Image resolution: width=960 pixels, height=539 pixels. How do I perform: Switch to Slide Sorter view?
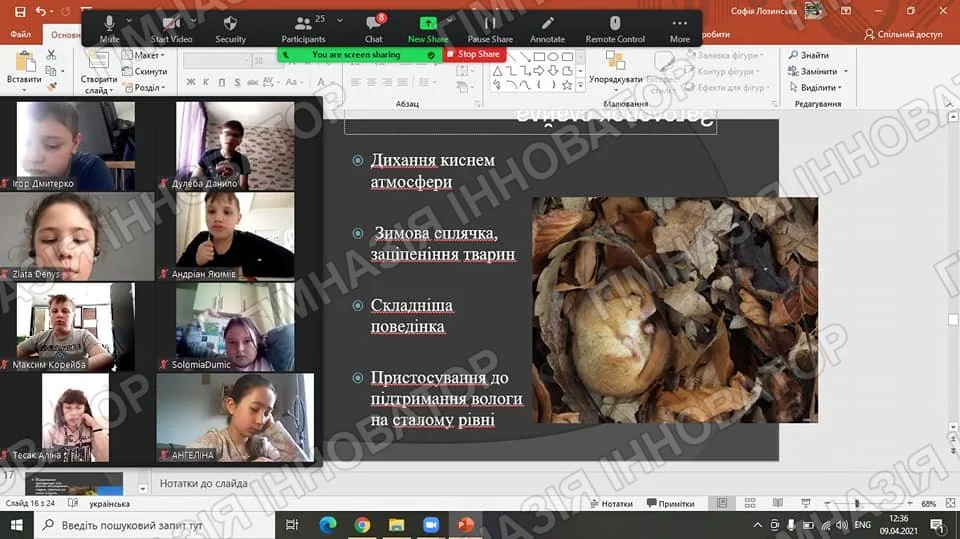tap(750, 503)
